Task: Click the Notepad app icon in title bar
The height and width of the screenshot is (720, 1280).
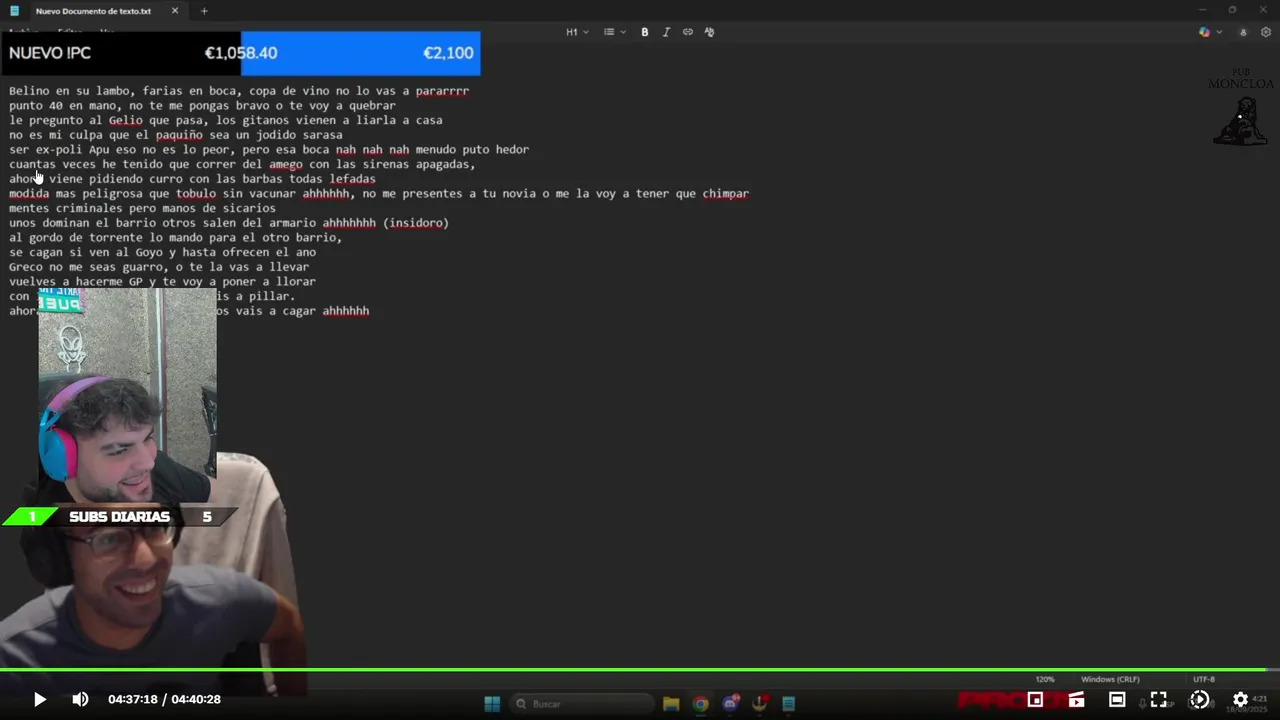Action: (14, 11)
